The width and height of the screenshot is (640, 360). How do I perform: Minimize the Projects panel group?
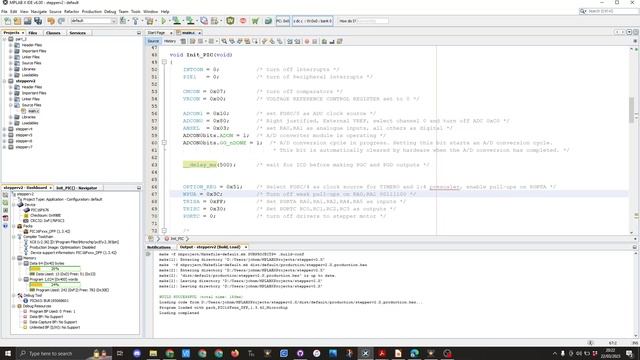tap(139, 33)
